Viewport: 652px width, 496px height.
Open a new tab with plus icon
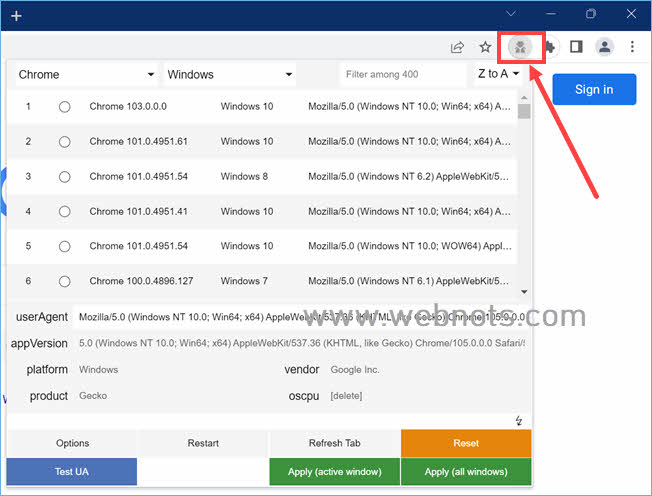[16, 16]
